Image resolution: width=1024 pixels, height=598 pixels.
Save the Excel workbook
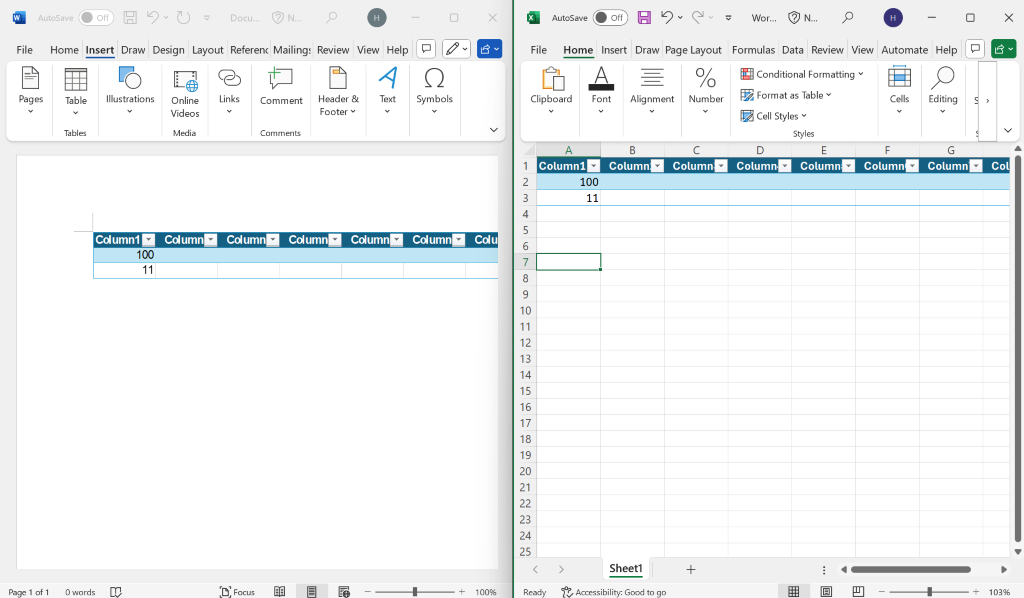coord(644,18)
